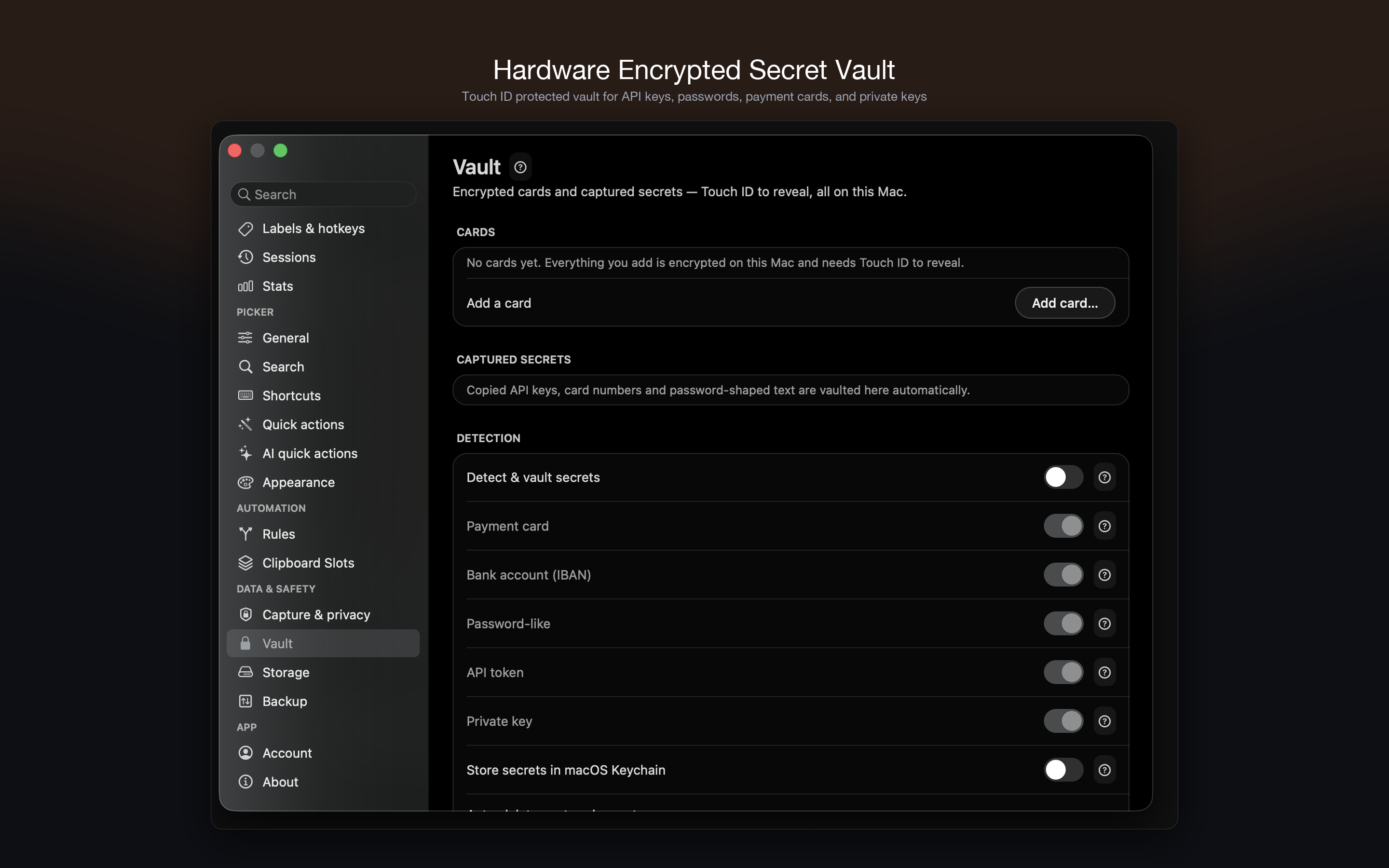Open General picker settings
The image size is (1389, 868).
(x=323, y=338)
